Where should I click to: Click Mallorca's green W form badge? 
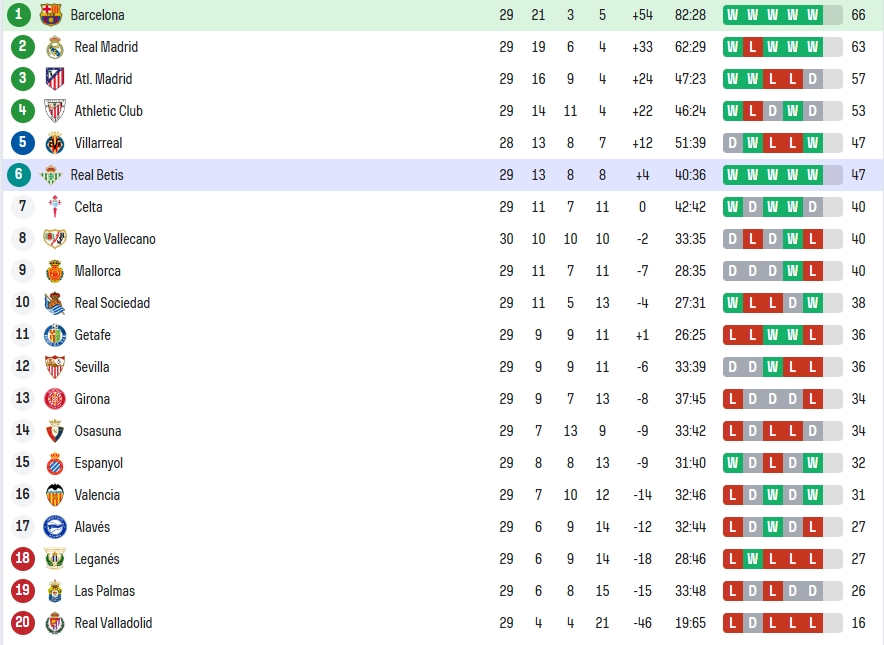click(792, 271)
